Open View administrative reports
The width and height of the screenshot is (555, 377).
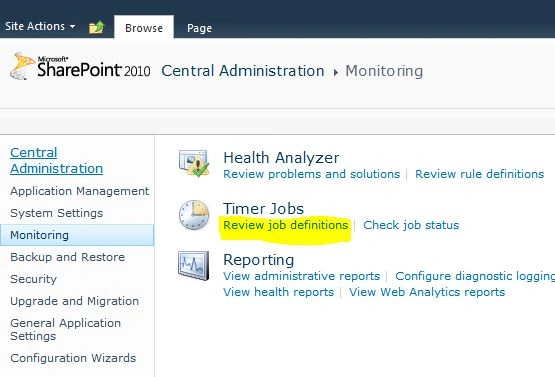(x=302, y=276)
